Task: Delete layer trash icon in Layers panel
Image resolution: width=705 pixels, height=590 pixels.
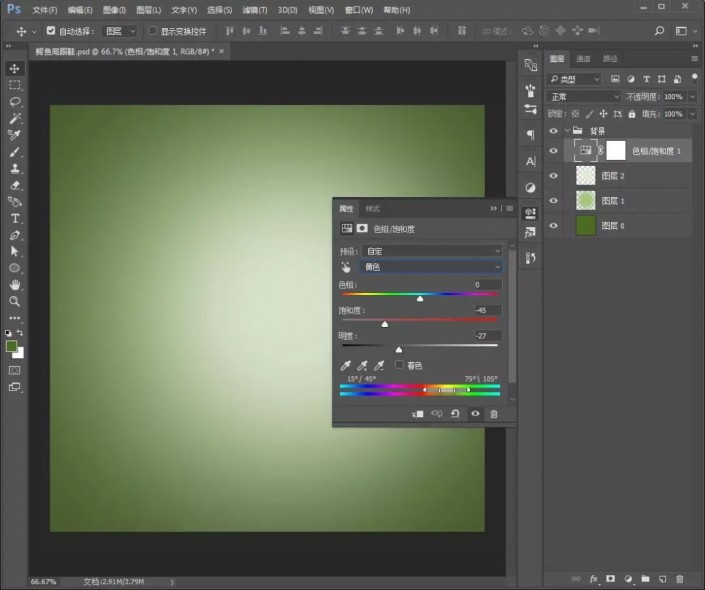Action: 680,579
